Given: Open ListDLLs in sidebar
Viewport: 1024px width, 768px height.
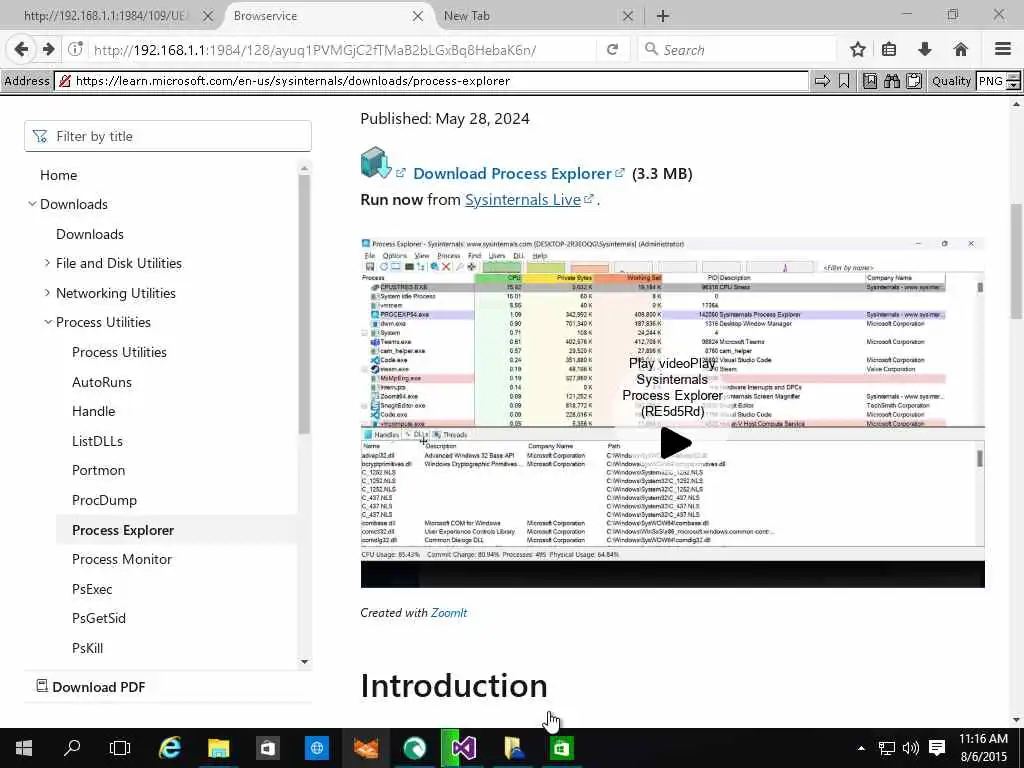Looking at the screenshot, I should tap(97, 441).
